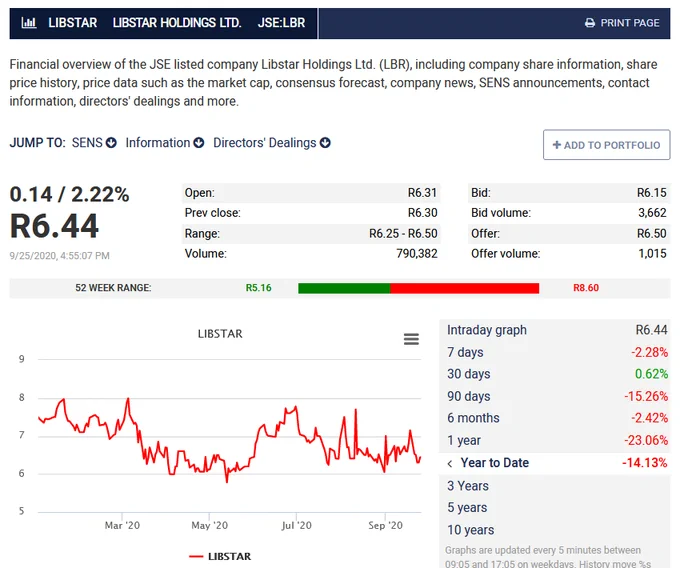Click green segment of 52 week range bar

[x=344, y=288]
